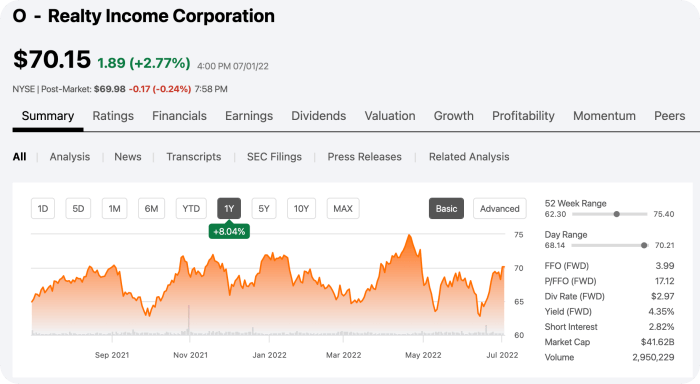Image resolution: width=700 pixels, height=384 pixels.
Task: Open the Financials tab
Action: [179, 116]
